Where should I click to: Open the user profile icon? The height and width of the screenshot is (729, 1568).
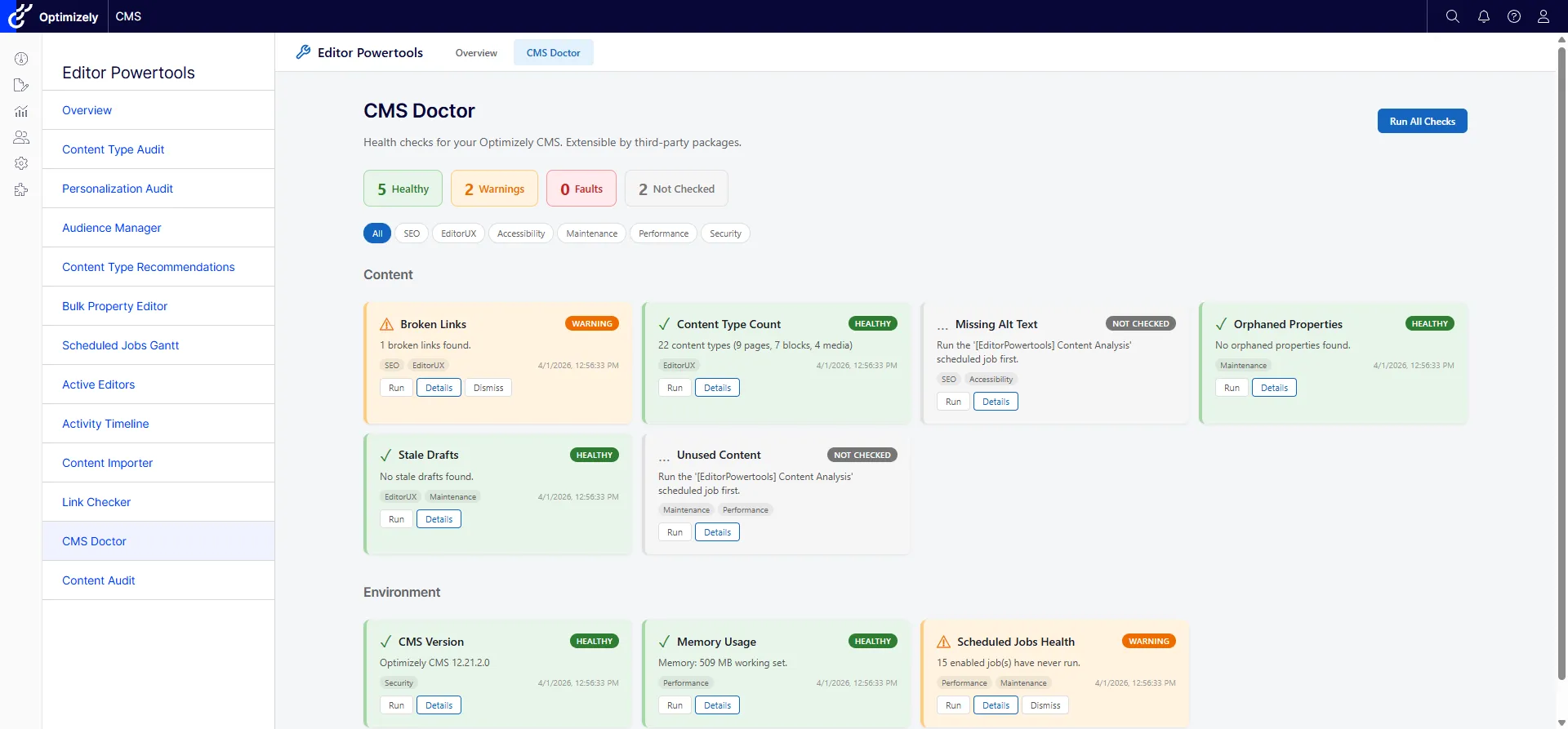pyautogui.click(x=1543, y=16)
